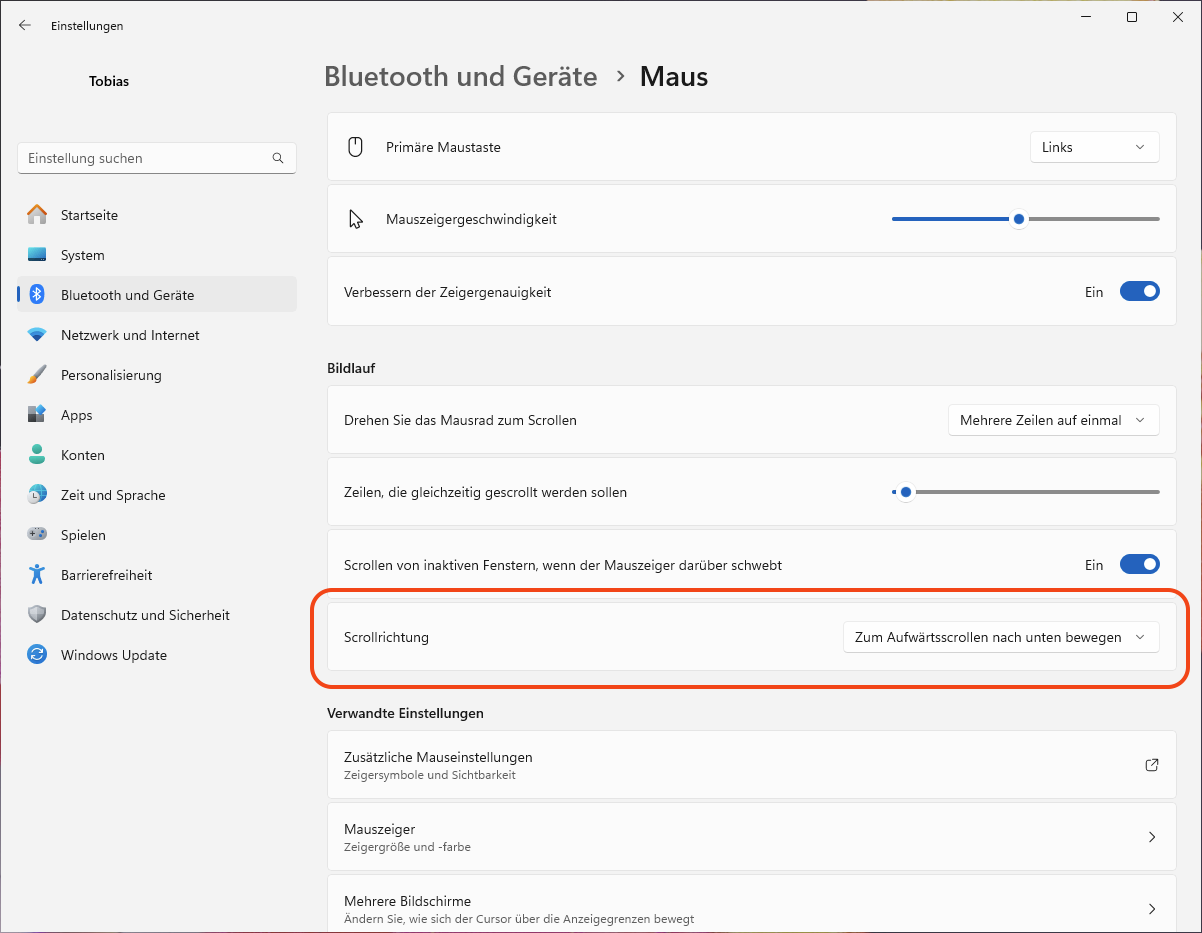This screenshot has height=933, width=1202.
Task: Open the Primäre Maustaste dropdown
Action: pyautogui.click(x=1094, y=147)
